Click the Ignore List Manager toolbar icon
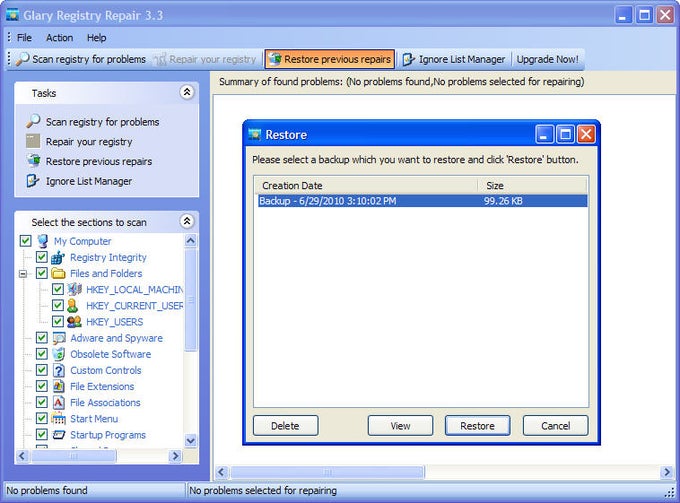Viewport: 680px width, 503px height. (409, 59)
